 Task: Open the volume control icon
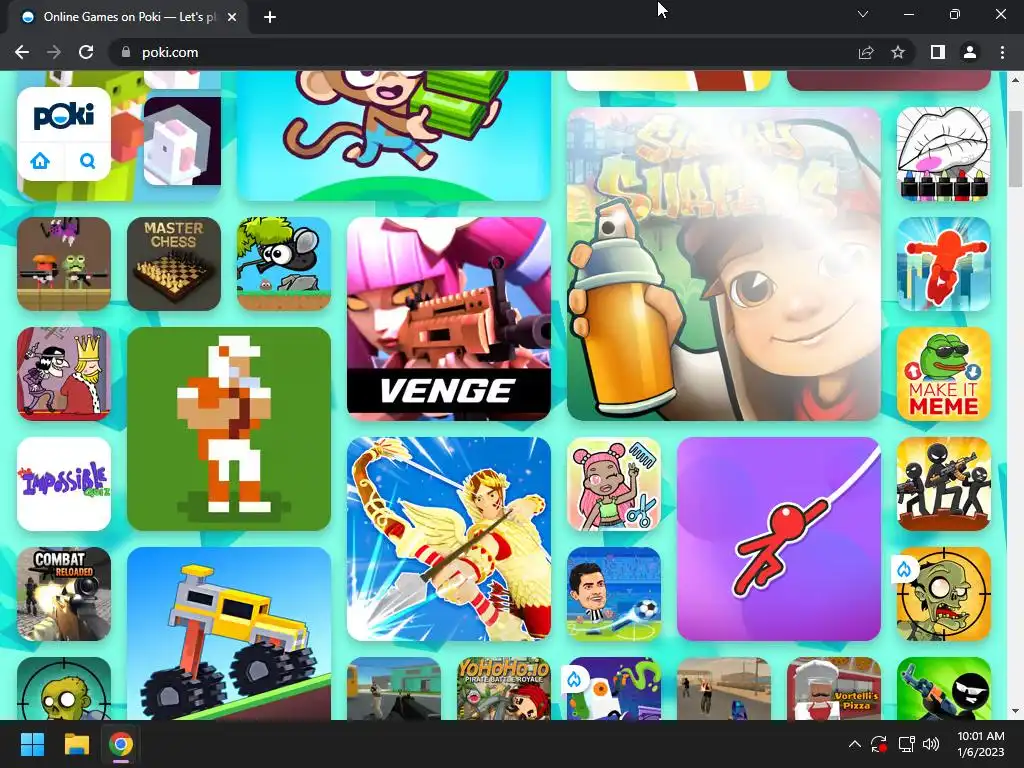pyautogui.click(x=931, y=744)
